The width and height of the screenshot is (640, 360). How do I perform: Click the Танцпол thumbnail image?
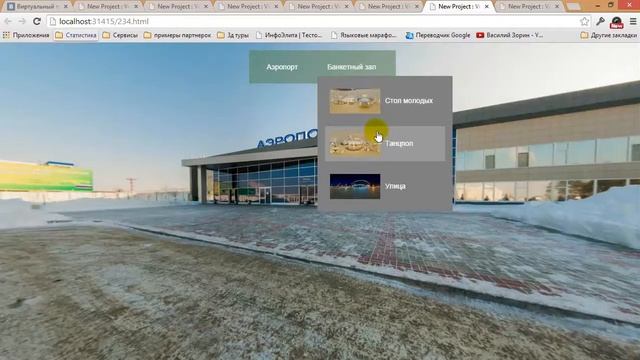(355, 143)
